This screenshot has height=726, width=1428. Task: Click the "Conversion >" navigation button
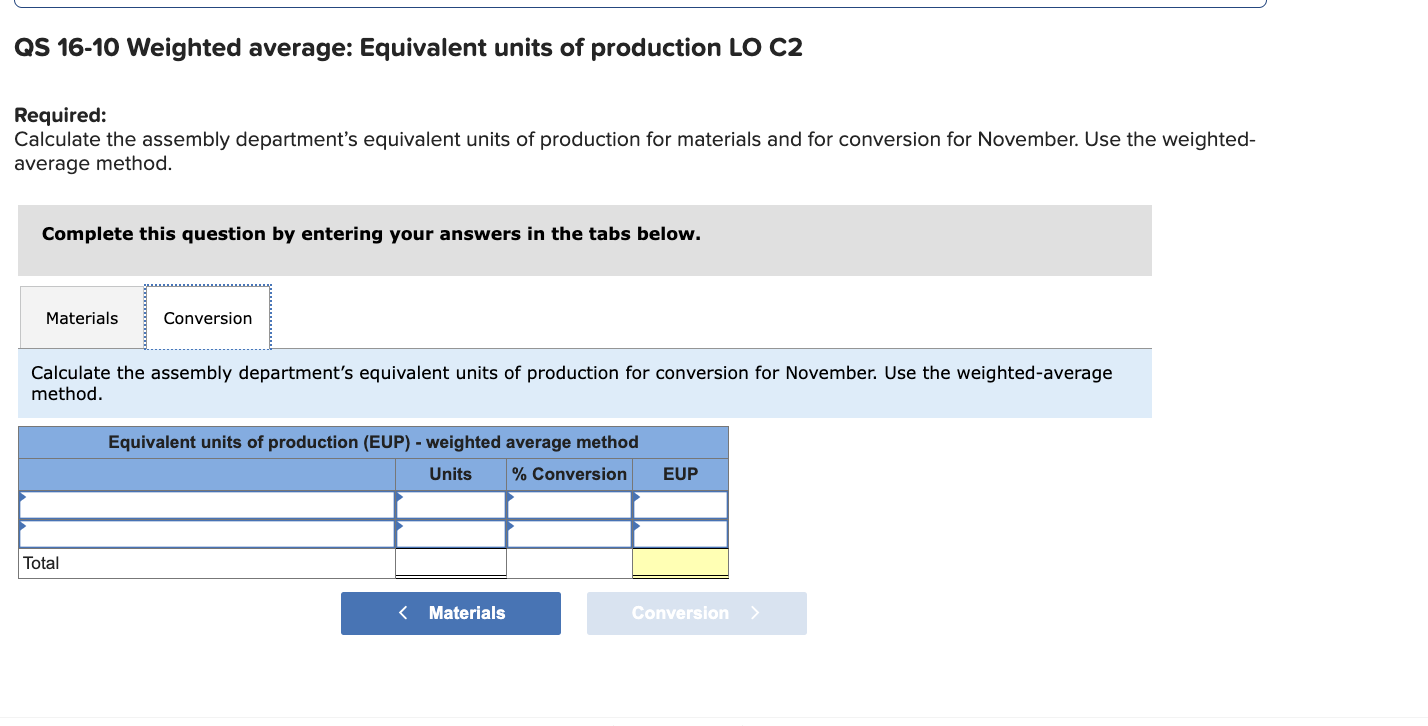[696, 613]
